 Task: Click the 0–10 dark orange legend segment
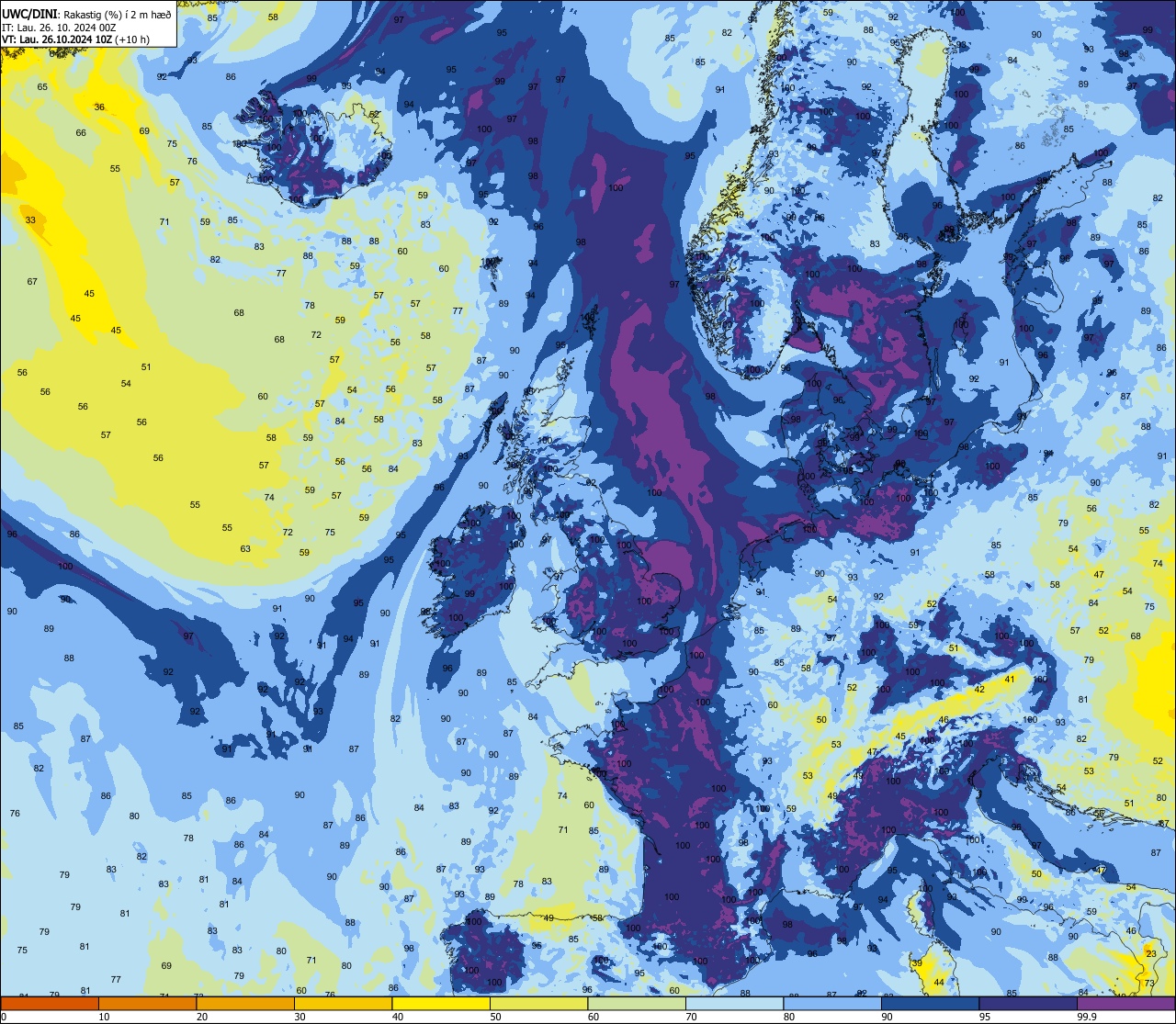tap(50, 1003)
